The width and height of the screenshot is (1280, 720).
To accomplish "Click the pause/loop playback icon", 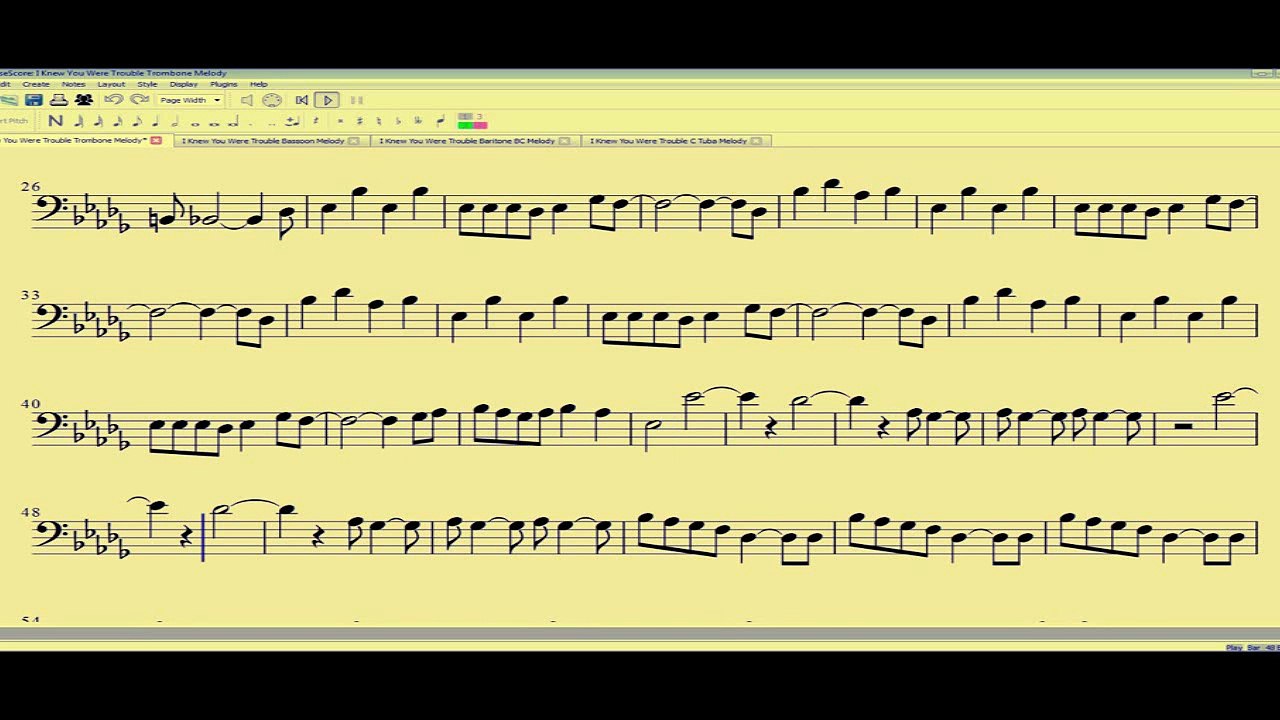I will coord(357,100).
